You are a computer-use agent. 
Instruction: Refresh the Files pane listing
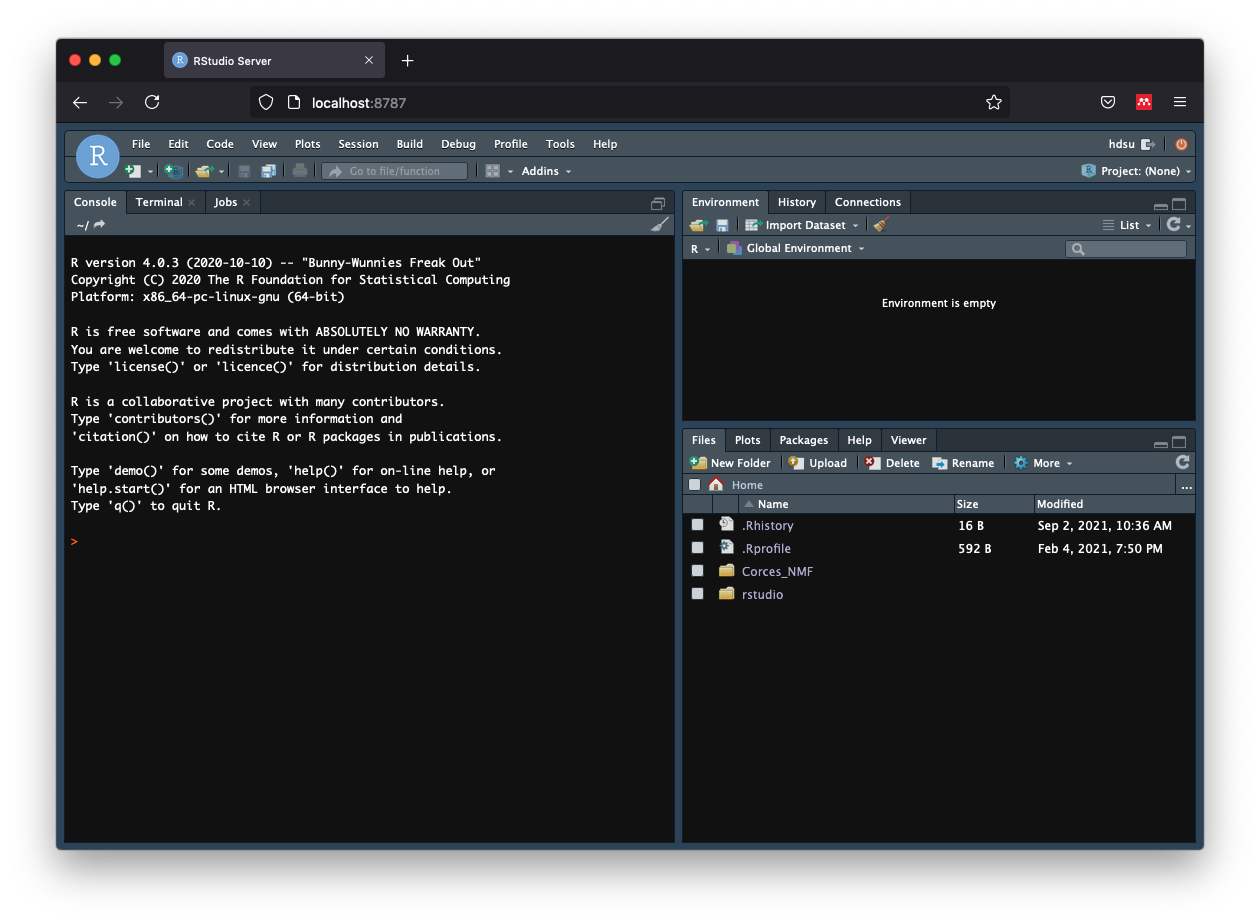[x=1183, y=462]
